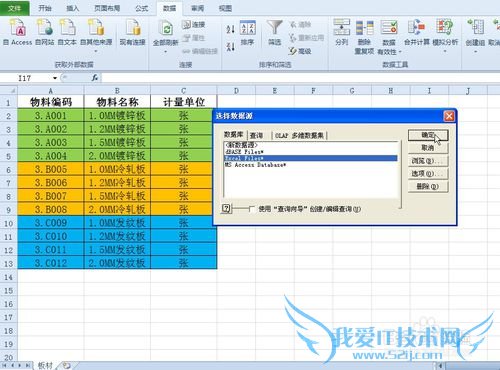Screen dimensions: 500x370
Task: Click Cancel (取消) button in dialog
Action: (x=428, y=148)
